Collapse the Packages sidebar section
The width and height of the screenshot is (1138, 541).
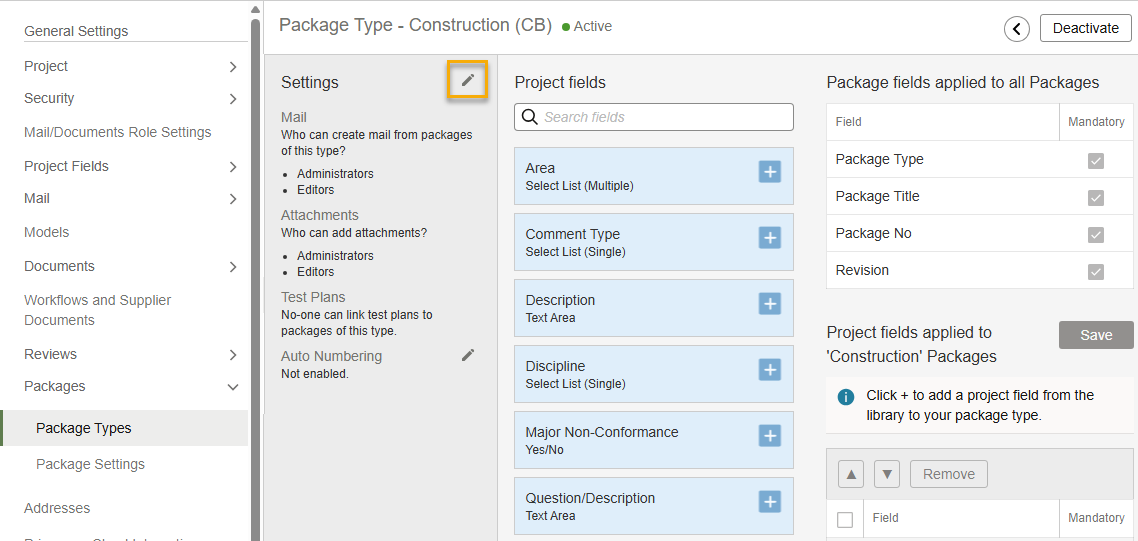click(x=233, y=387)
